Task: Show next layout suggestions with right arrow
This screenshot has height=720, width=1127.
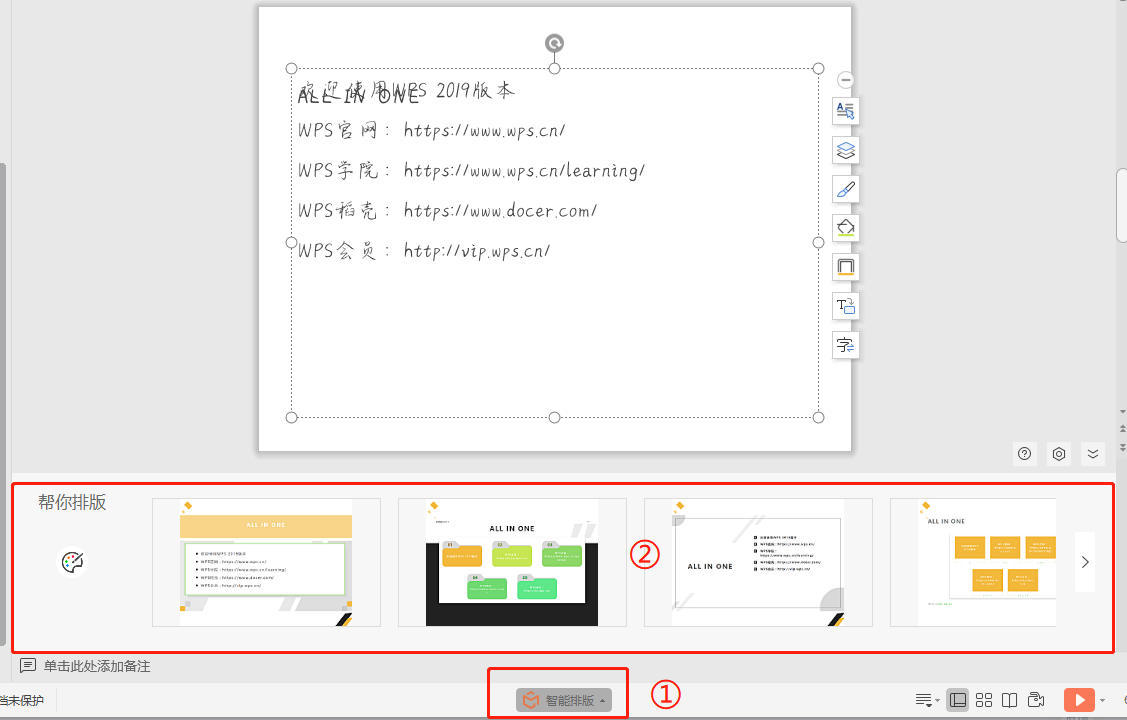Action: click(1085, 562)
